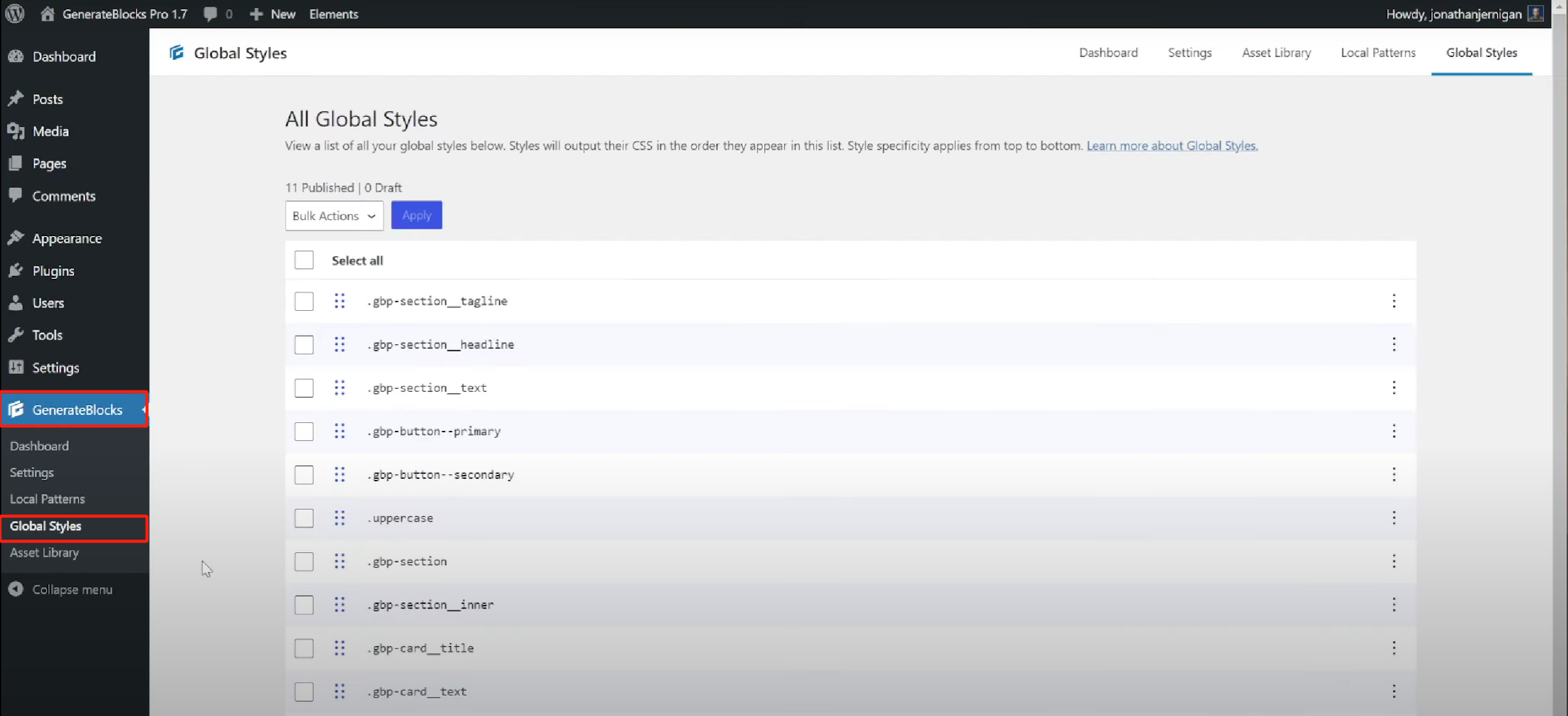Switch to the Local Patterns tab

(x=1378, y=53)
